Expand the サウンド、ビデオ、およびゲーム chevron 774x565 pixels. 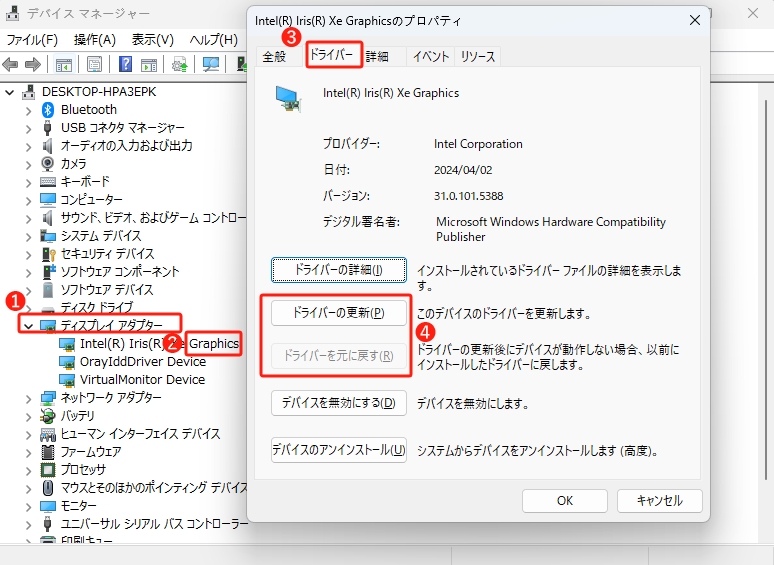[29, 218]
